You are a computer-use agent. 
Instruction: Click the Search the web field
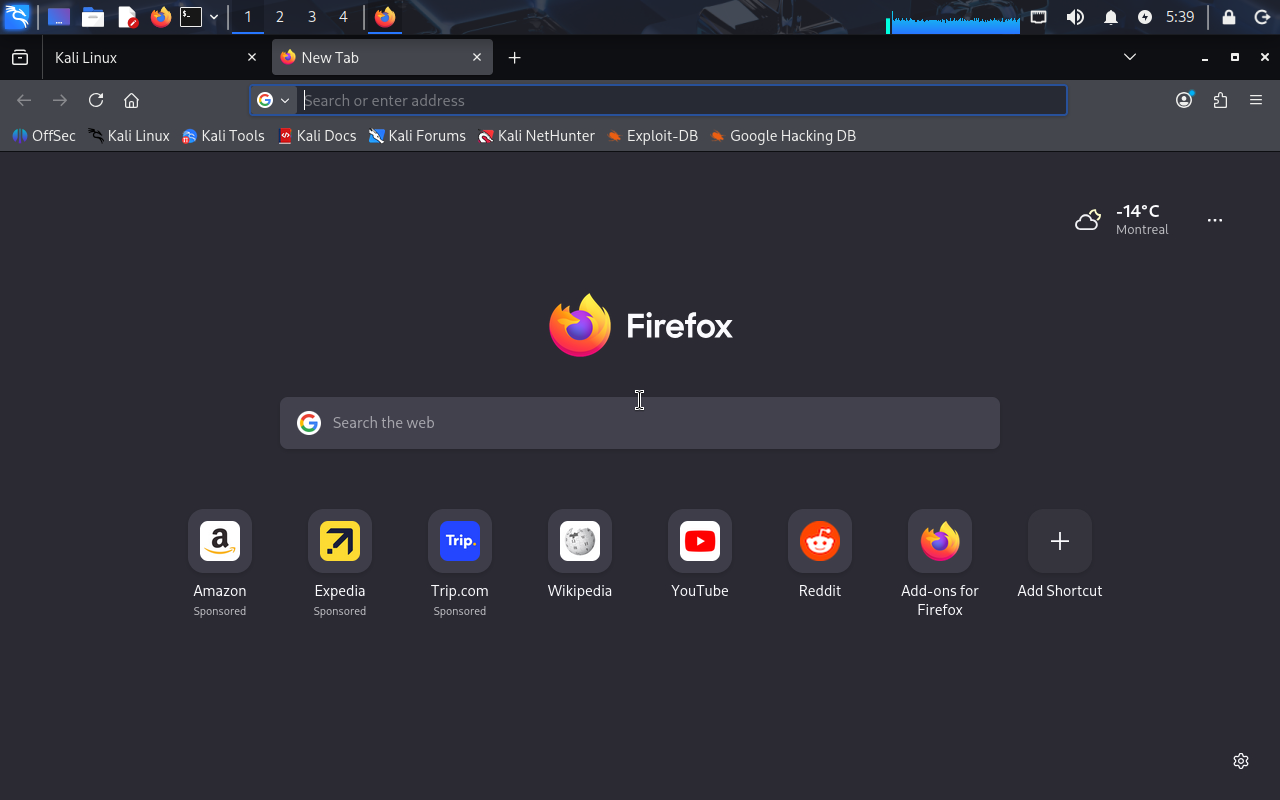pos(640,423)
